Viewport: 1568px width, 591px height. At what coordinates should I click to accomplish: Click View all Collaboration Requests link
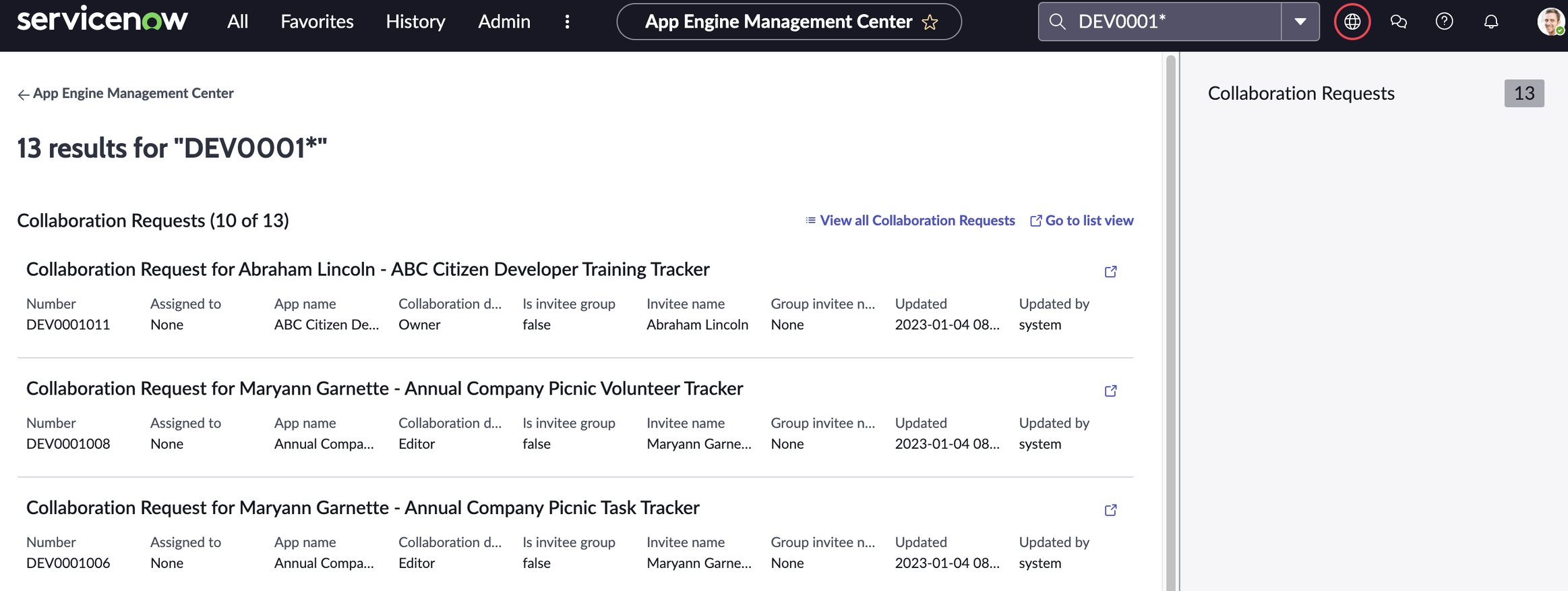(910, 221)
